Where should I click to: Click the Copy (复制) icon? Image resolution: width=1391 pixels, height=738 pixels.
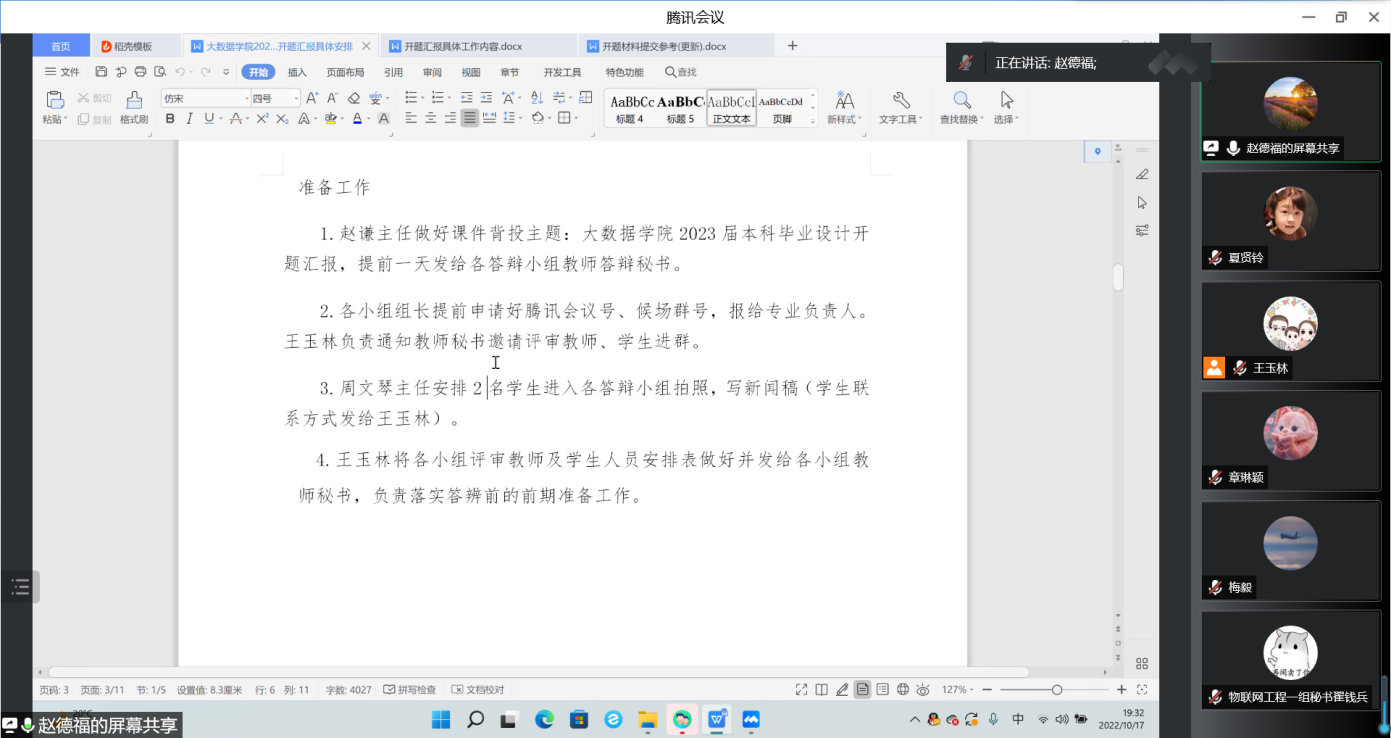[x=95, y=119]
